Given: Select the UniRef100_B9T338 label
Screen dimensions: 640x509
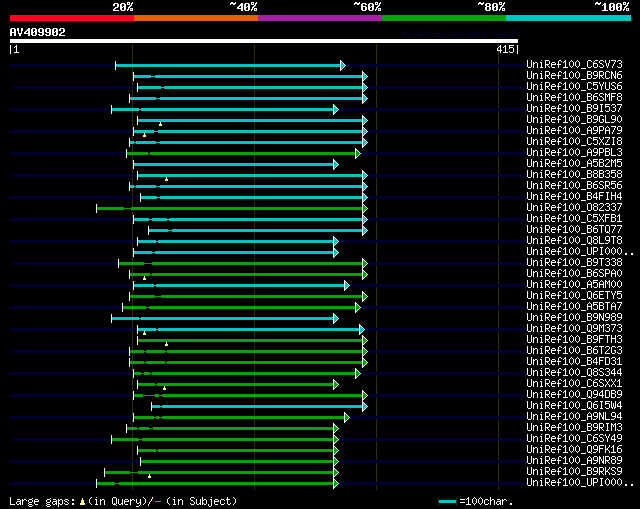Looking at the screenshot, I should (x=574, y=262).
